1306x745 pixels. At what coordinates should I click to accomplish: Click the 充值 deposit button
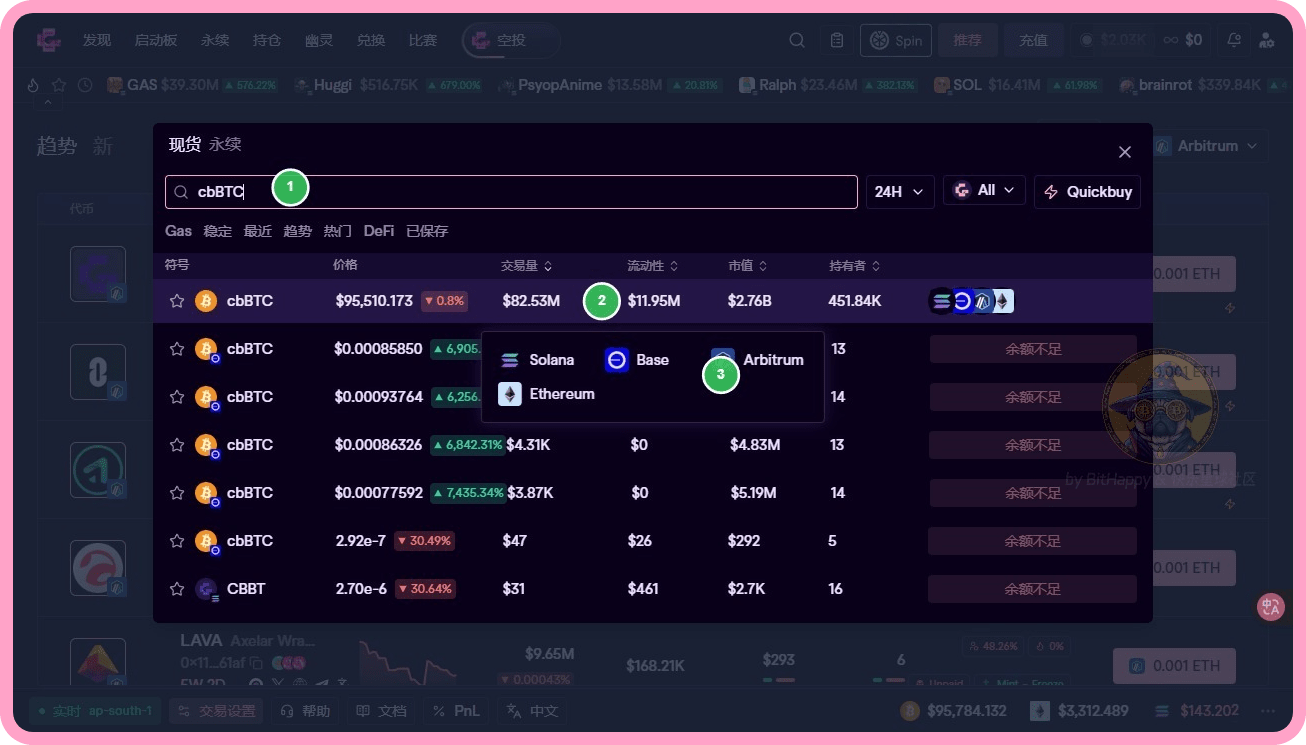coord(1034,40)
